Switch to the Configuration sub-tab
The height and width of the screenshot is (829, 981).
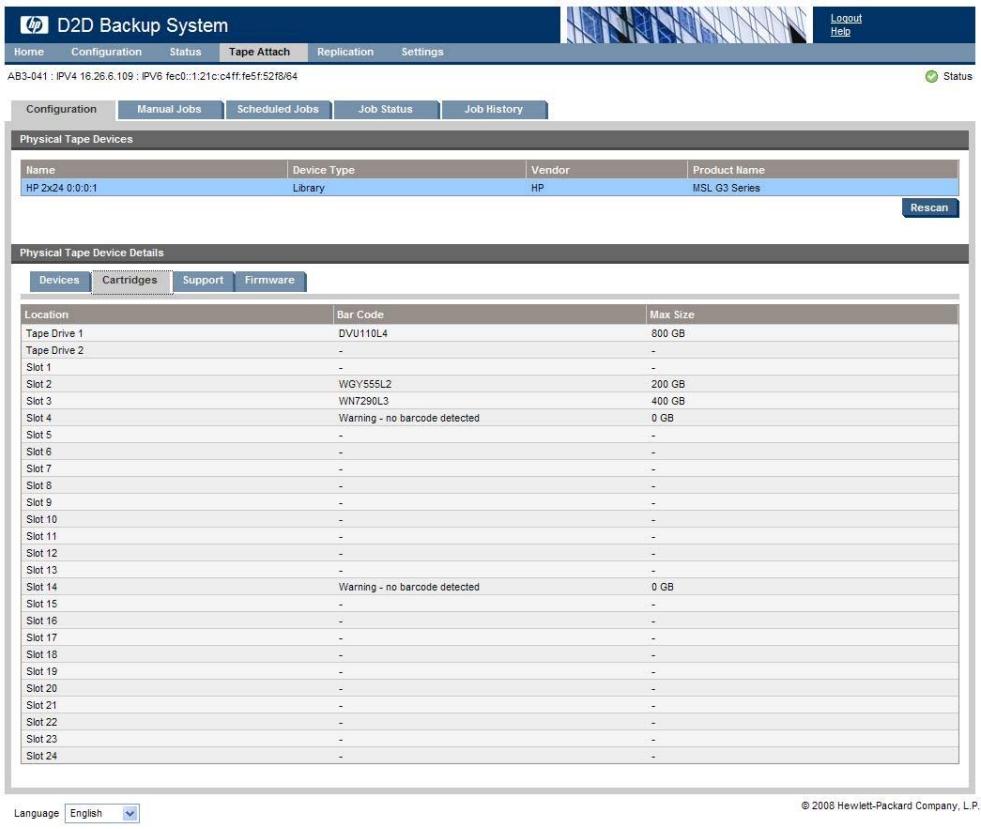[x=61, y=109]
